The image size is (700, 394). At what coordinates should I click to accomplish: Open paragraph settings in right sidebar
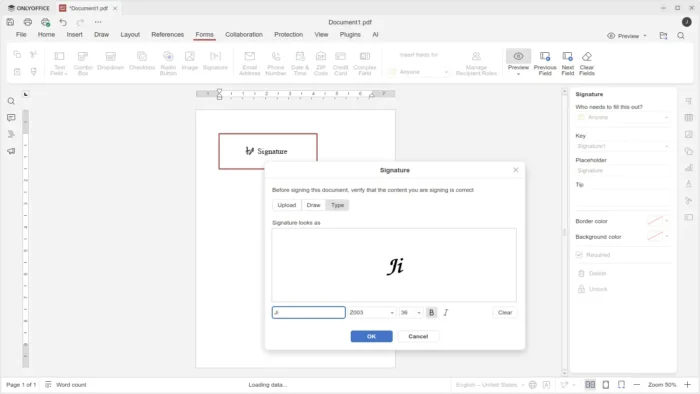point(689,101)
